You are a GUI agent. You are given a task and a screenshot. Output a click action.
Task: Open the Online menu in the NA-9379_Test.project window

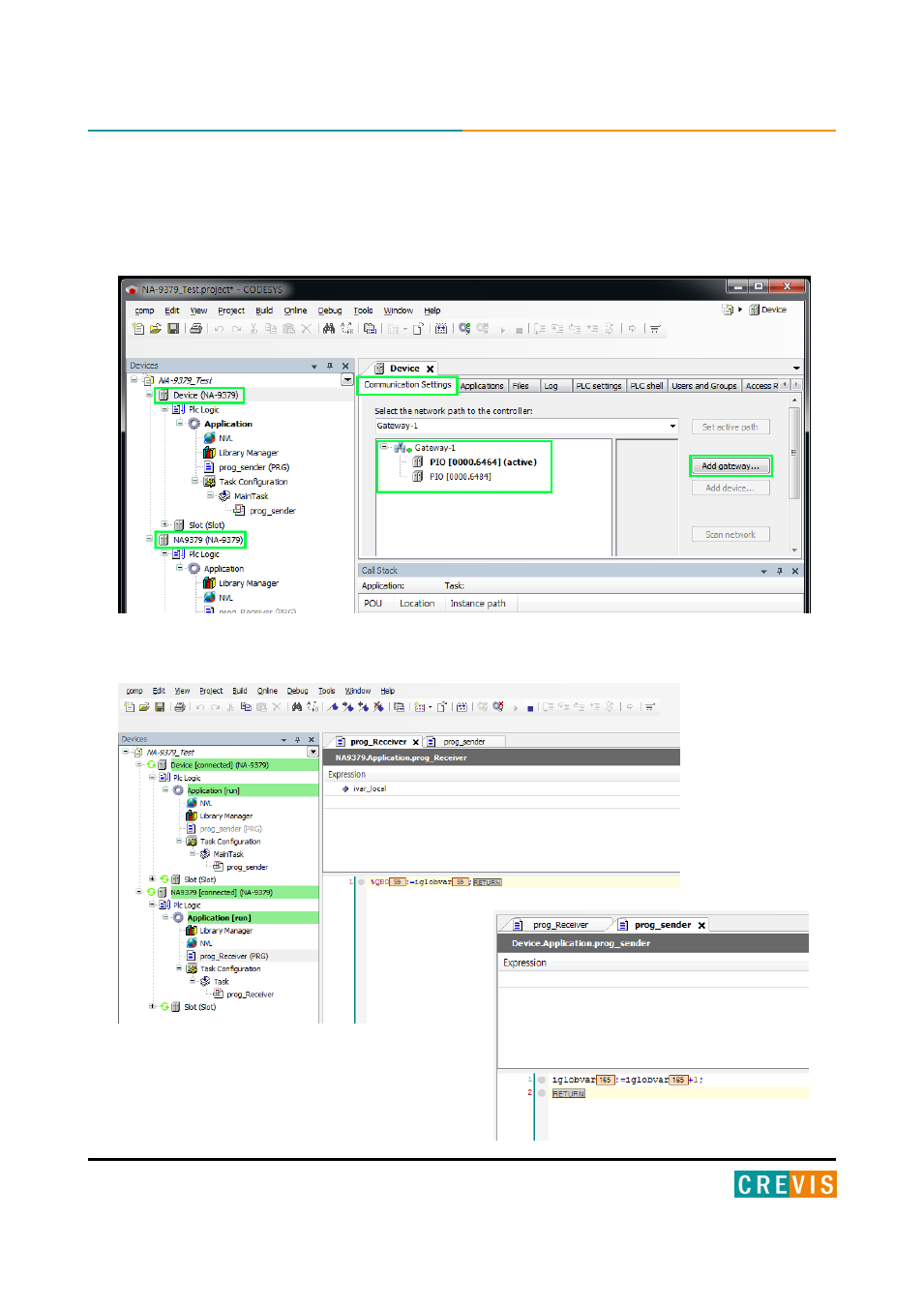295,311
